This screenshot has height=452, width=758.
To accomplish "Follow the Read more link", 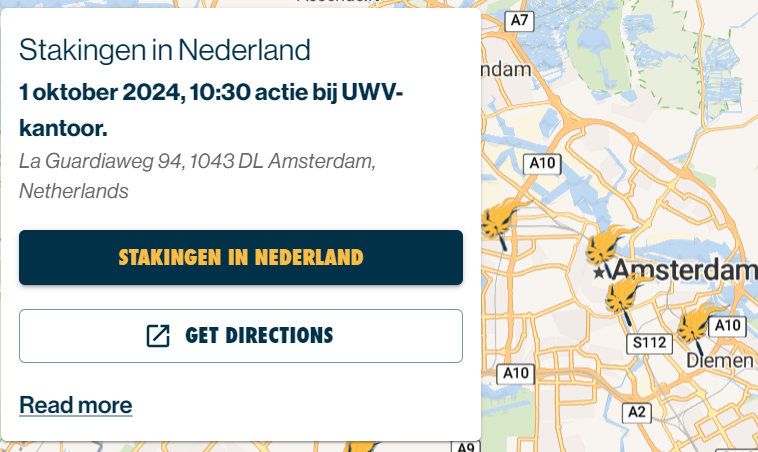I will pyautogui.click(x=75, y=405).
